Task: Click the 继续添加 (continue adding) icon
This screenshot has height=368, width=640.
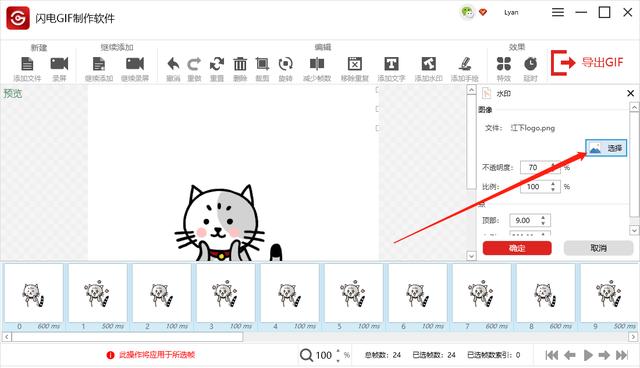Action: click(99, 64)
